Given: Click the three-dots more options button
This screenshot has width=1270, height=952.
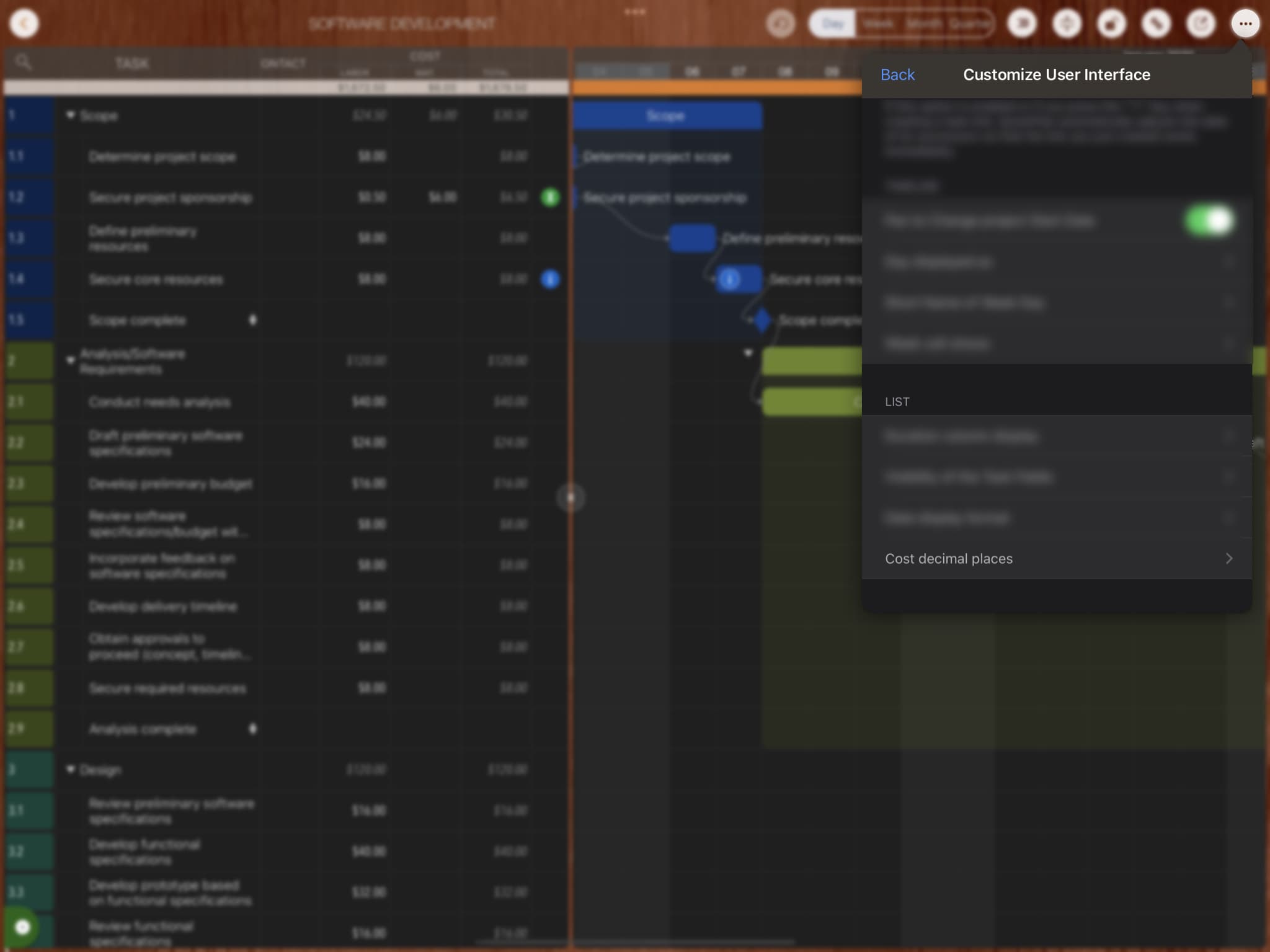Looking at the screenshot, I should pyautogui.click(x=1245, y=24).
